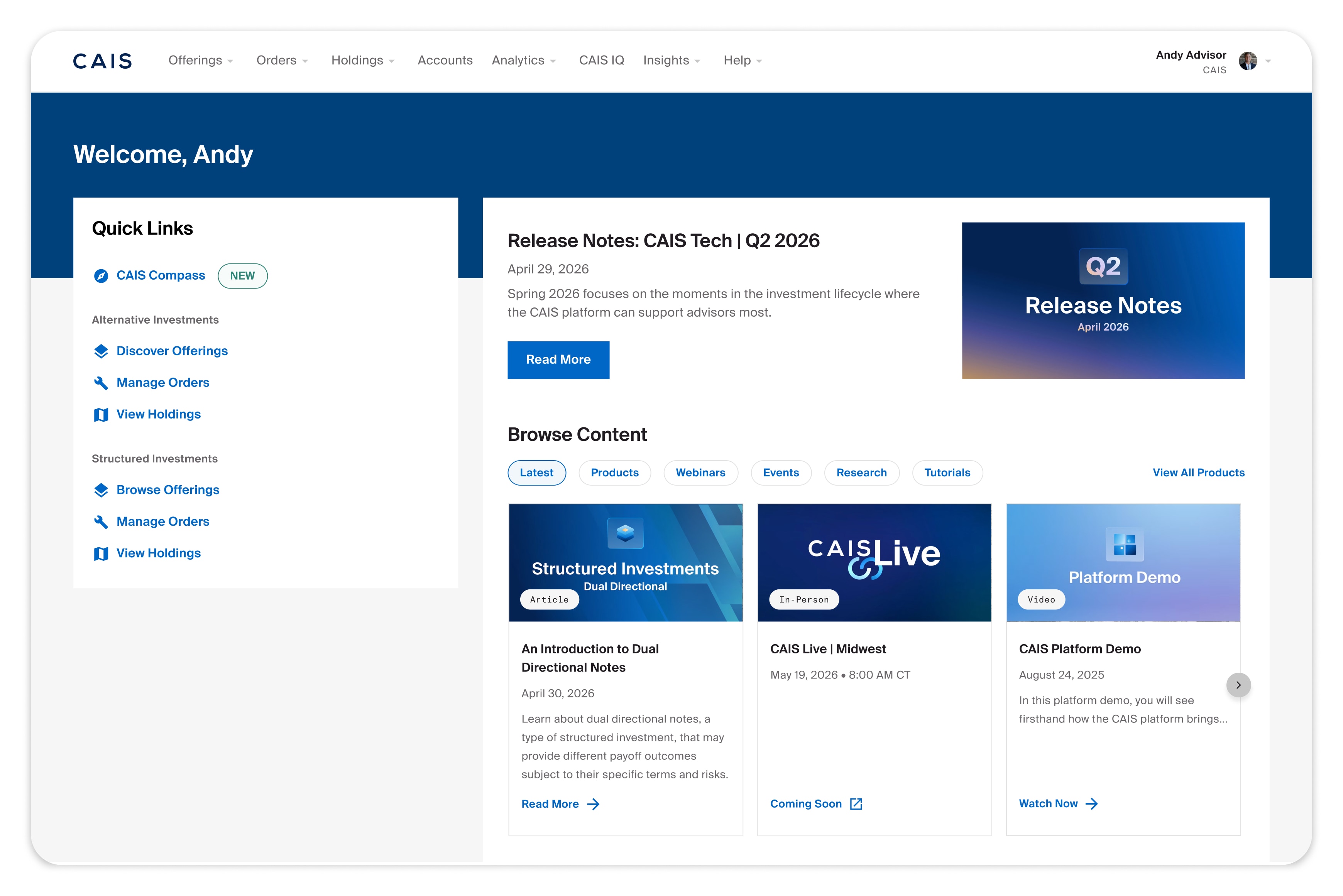Expand the Offerings dropdown menu

201,61
